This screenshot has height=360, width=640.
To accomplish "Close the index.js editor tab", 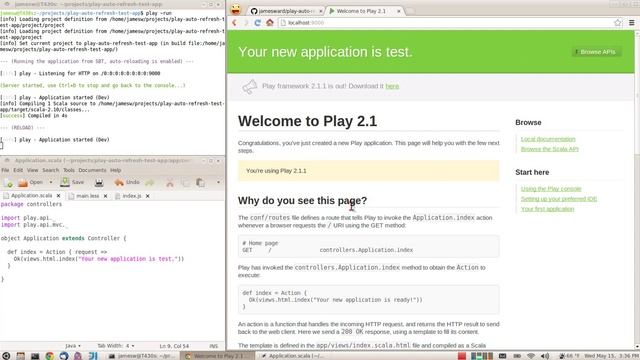I will [148, 196].
